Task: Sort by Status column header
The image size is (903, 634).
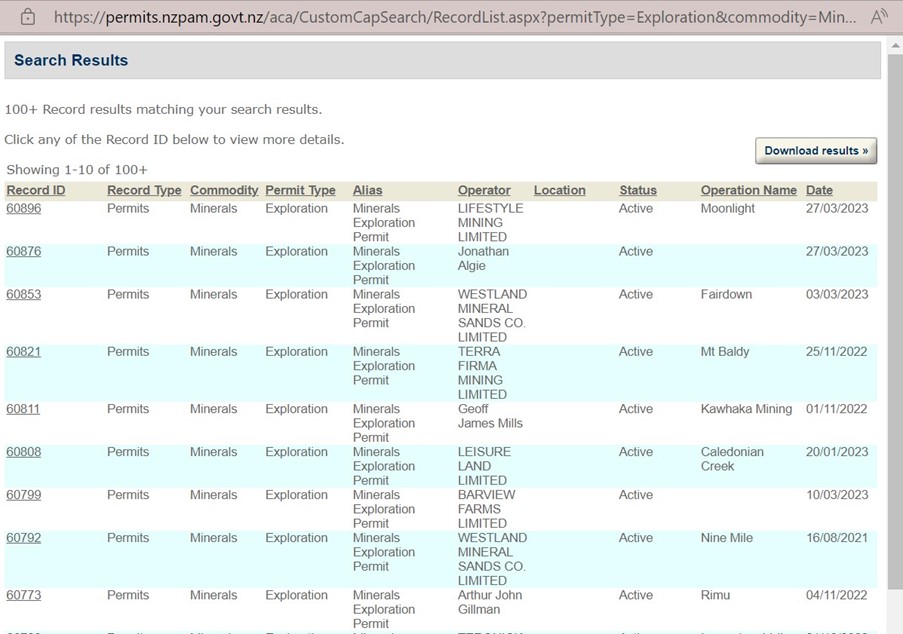Action: tap(638, 191)
